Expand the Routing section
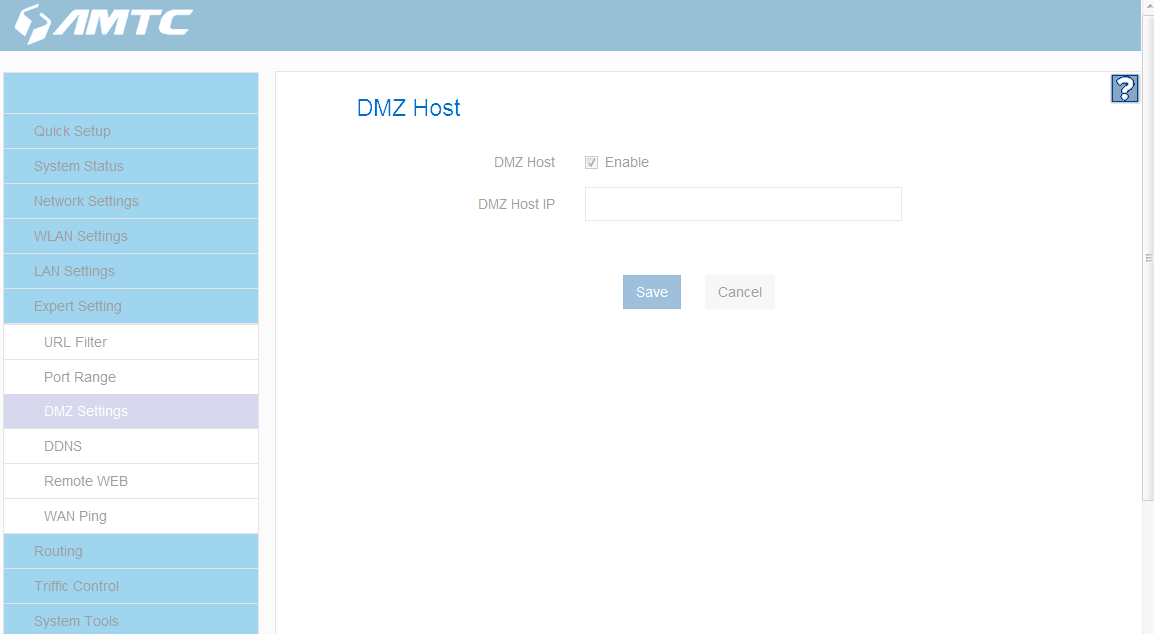 (x=131, y=552)
